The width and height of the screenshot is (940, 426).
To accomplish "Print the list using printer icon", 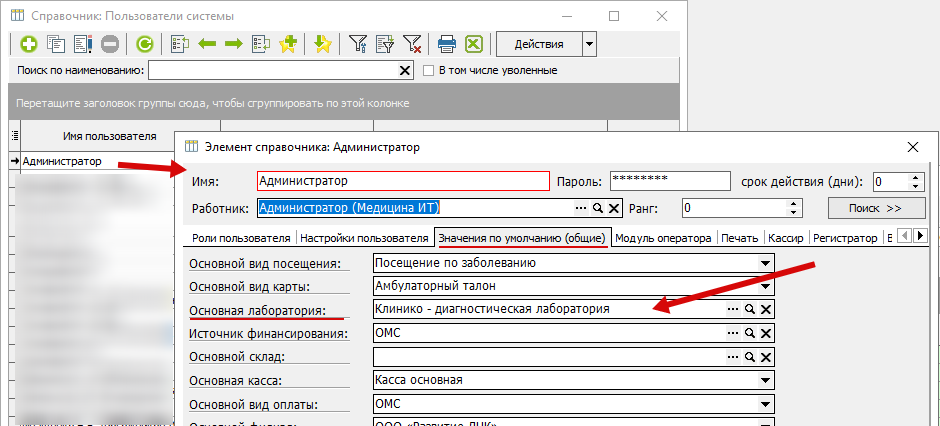I will tap(447, 44).
